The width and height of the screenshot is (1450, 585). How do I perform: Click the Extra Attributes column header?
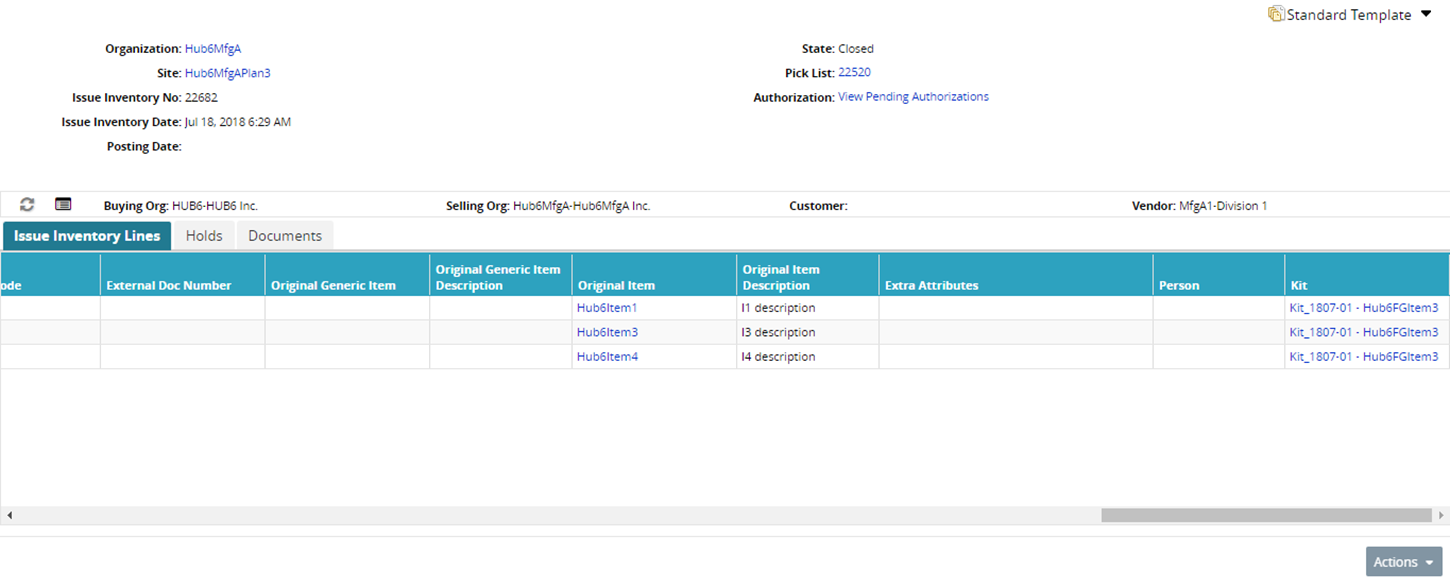(x=931, y=286)
